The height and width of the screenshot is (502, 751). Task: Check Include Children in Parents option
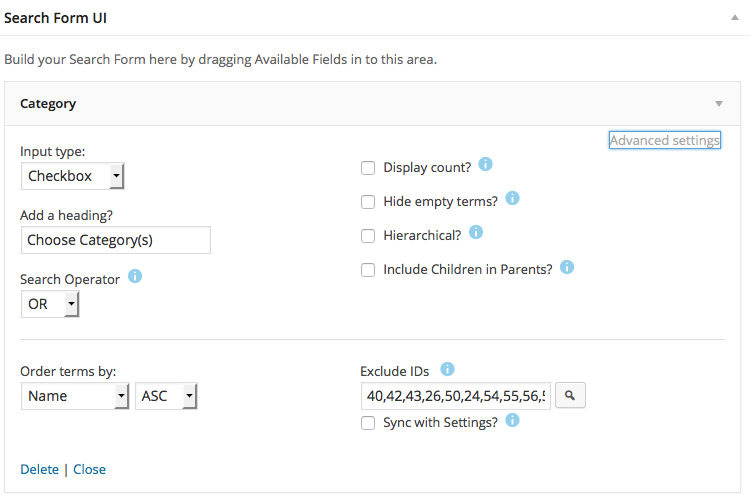coord(368,270)
